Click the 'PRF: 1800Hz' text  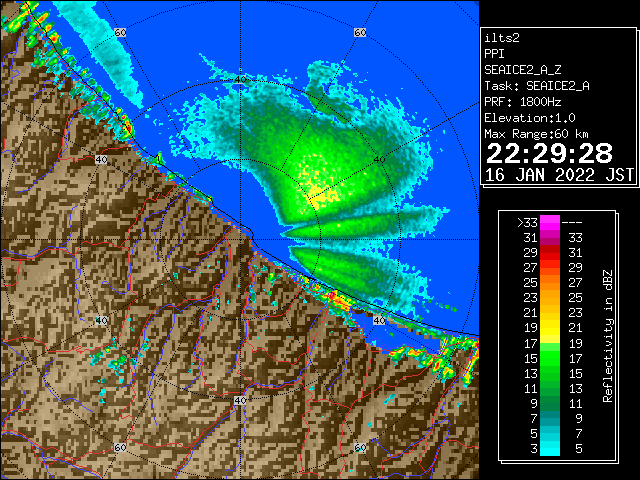tap(523, 102)
